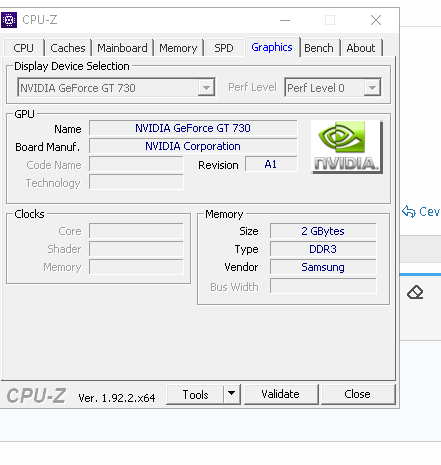Click the reply arrow icon in background window
The width and height of the screenshot is (441, 465).
point(409,211)
